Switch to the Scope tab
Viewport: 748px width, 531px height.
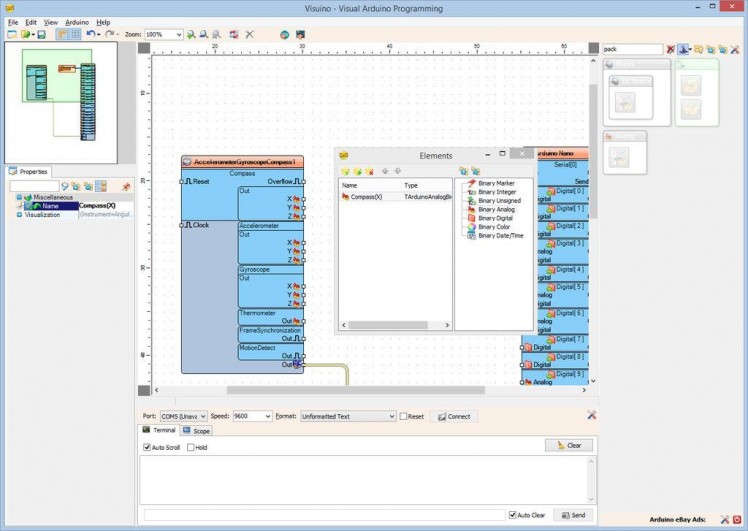click(x=197, y=431)
